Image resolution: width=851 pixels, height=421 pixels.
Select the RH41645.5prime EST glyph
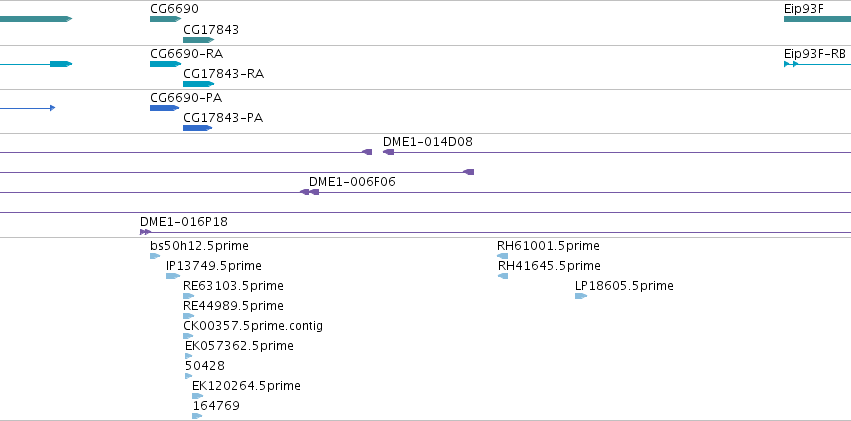[503, 276]
